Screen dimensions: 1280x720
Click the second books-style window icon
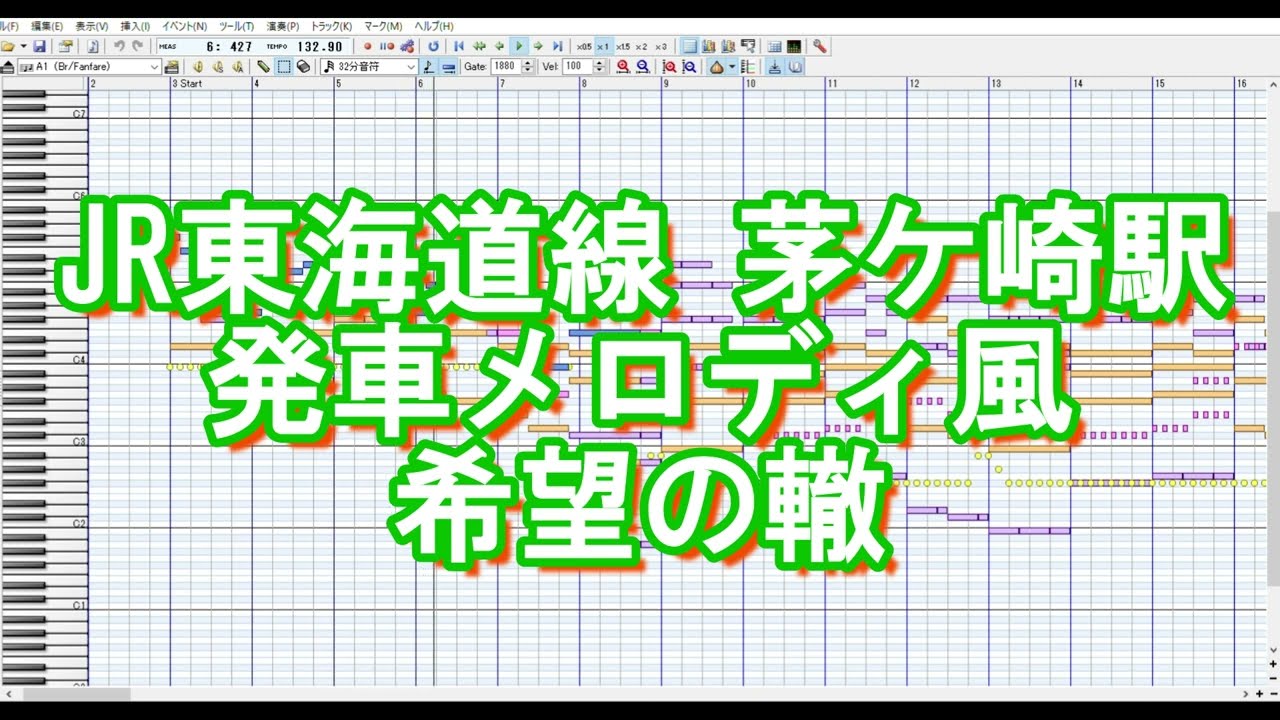coord(728,46)
